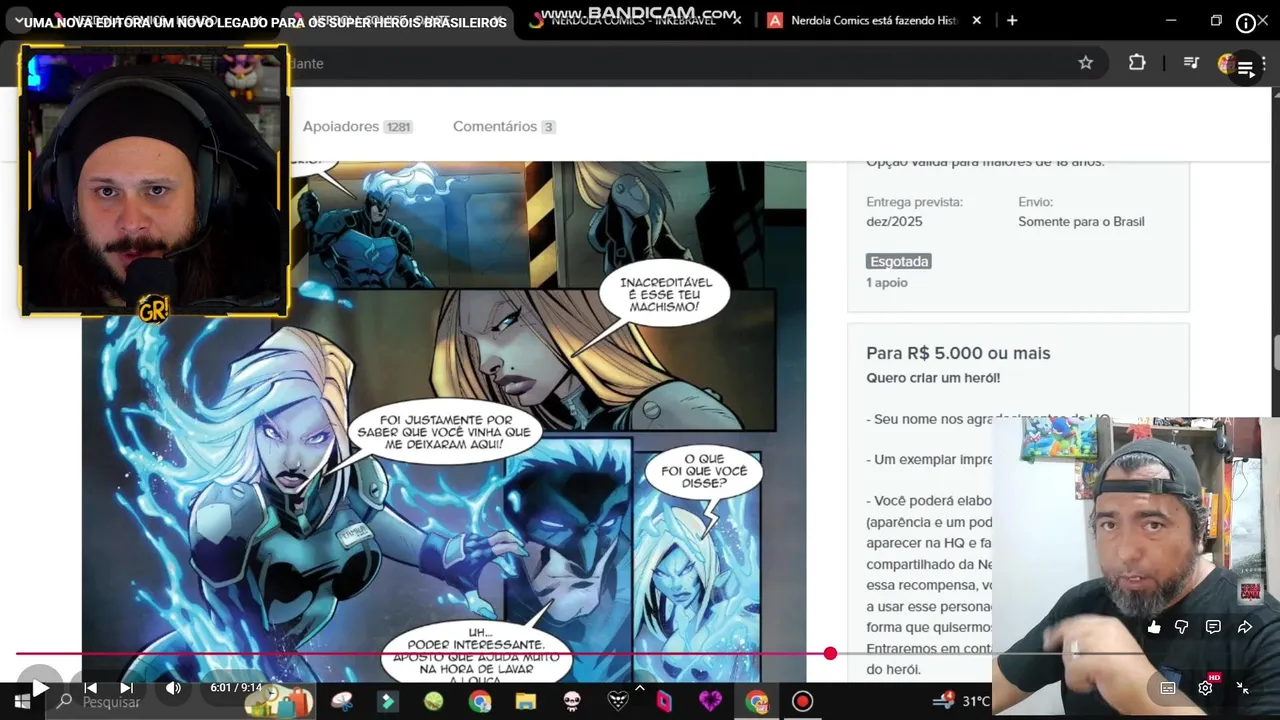Open Bandicam recorder taskbar icon
1280x720 pixels.
802,702
